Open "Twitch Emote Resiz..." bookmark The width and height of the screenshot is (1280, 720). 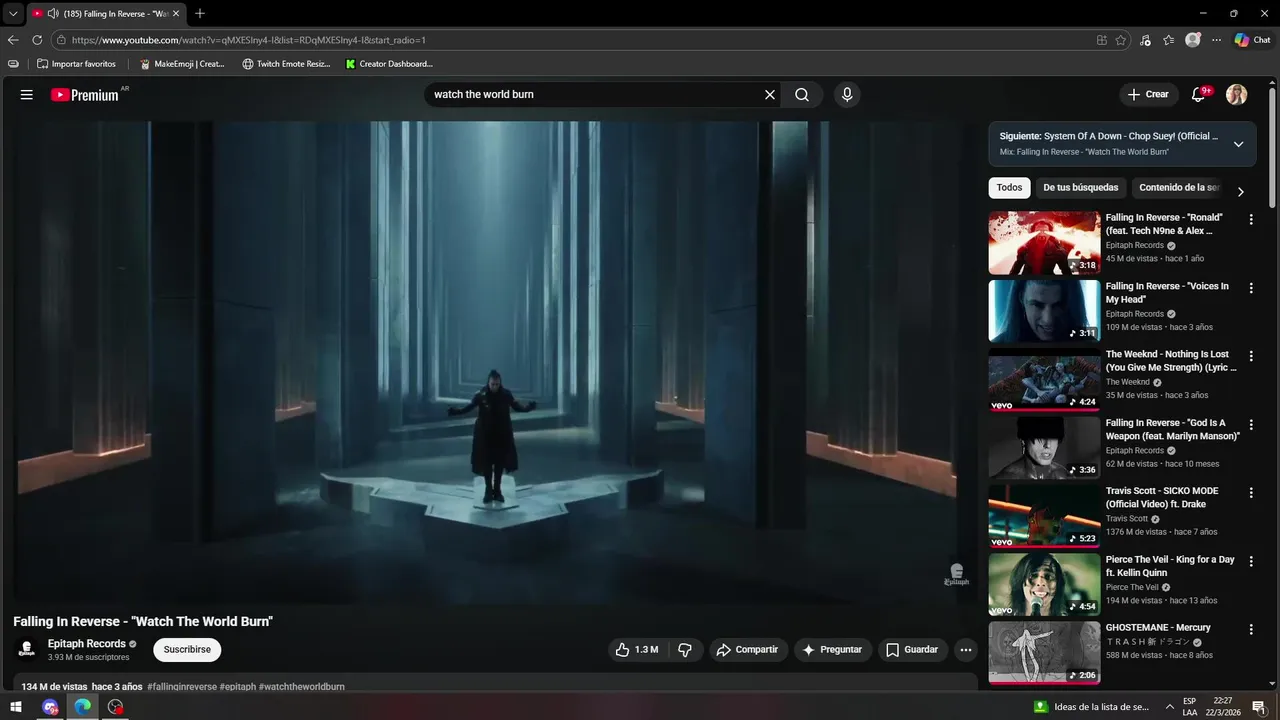click(x=286, y=64)
